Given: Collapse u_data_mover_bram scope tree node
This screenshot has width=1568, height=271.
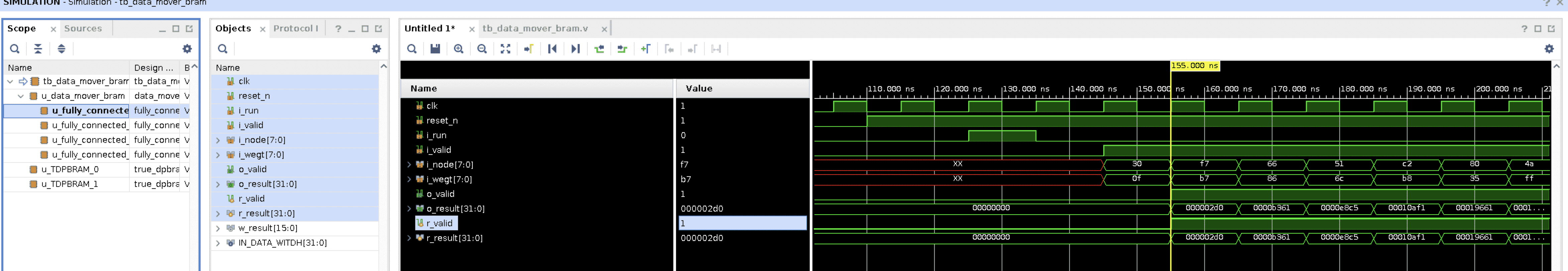Looking at the screenshot, I should [x=21, y=96].
